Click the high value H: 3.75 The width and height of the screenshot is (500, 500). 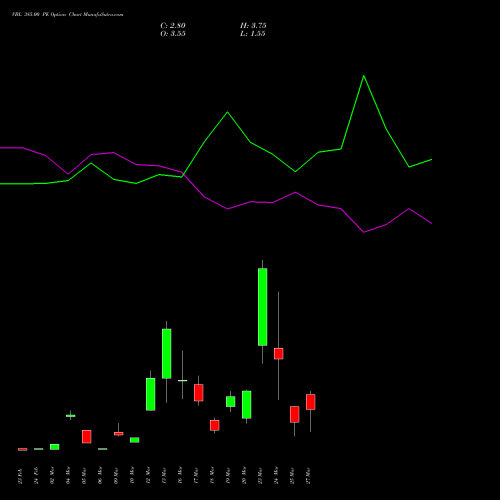click(x=253, y=26)
